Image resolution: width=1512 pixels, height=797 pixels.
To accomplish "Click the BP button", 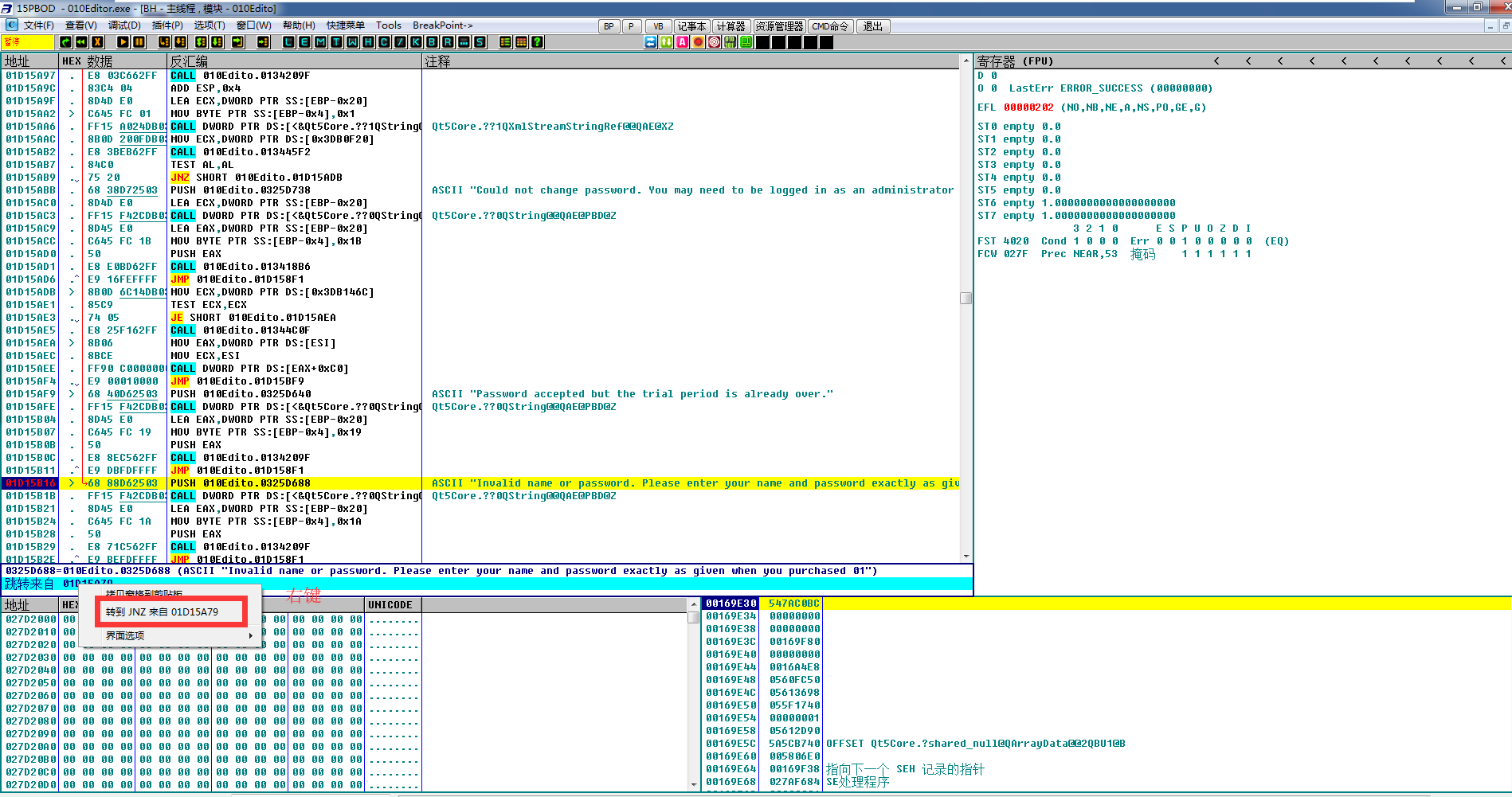I will 609,26.
